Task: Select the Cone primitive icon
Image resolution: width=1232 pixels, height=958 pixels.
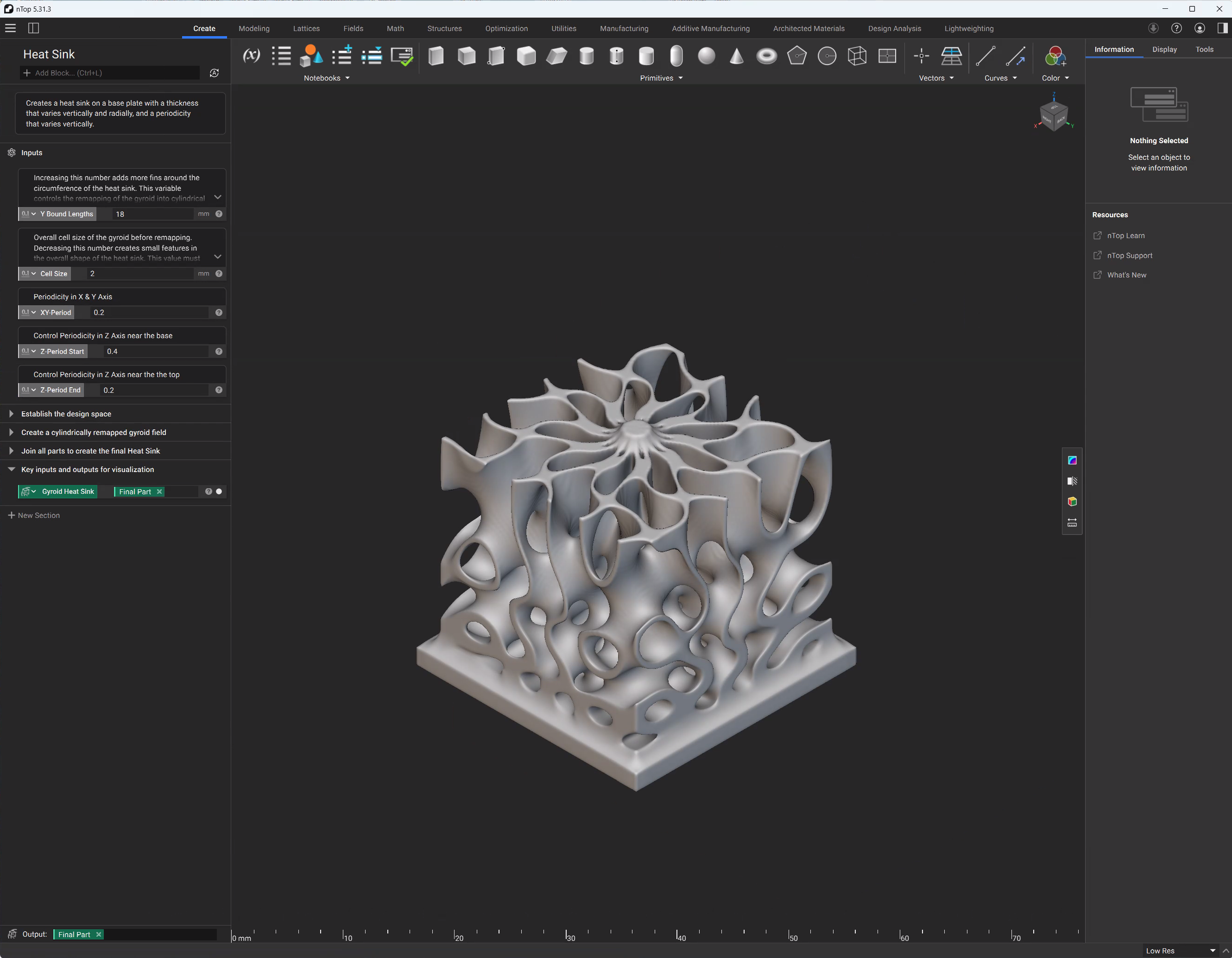Action: click(x=736, y=56)
